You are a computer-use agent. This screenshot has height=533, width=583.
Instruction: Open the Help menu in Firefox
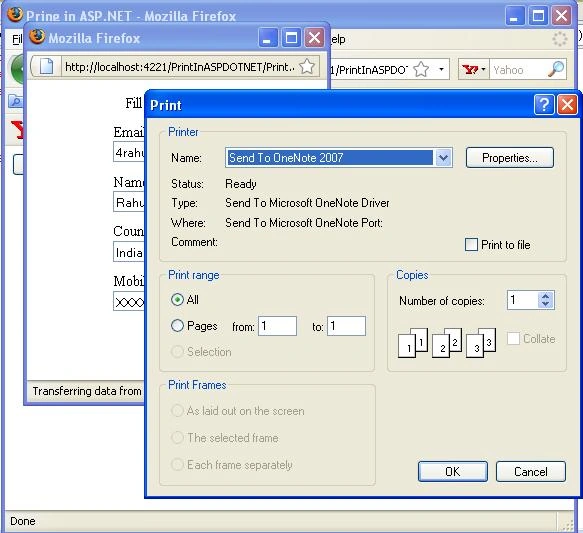coord(338,39)
